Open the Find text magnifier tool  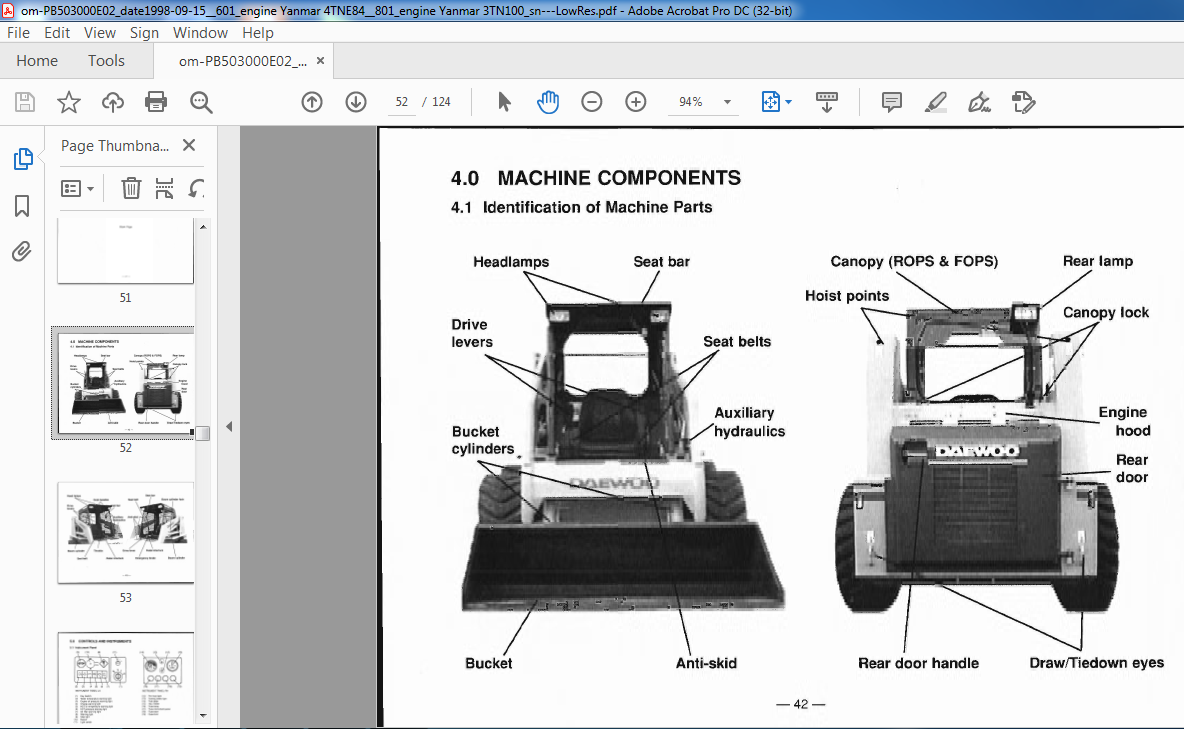pyautogui.click(x=201, y=102)
